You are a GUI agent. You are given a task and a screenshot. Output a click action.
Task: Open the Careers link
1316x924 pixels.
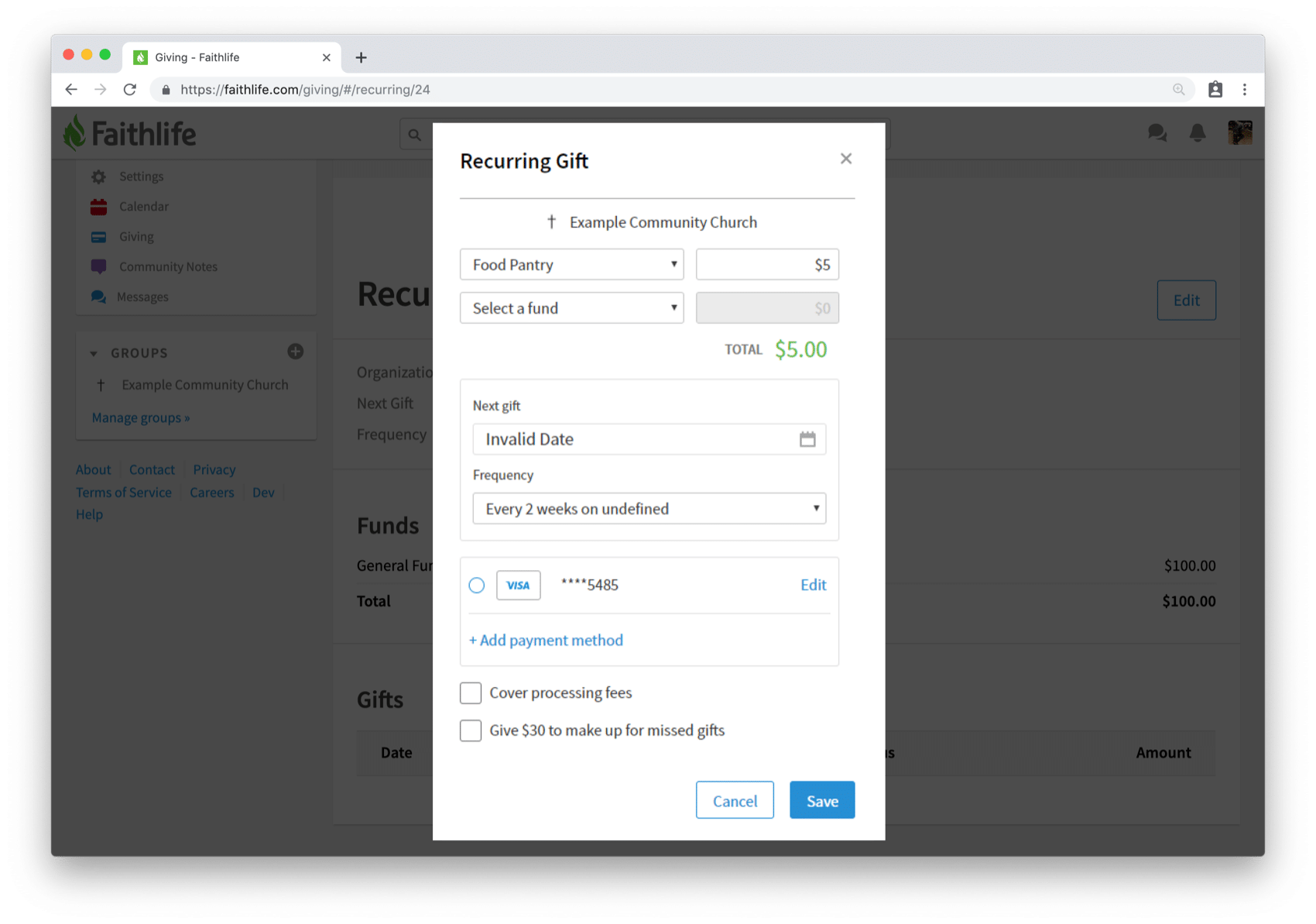[212, 493]
